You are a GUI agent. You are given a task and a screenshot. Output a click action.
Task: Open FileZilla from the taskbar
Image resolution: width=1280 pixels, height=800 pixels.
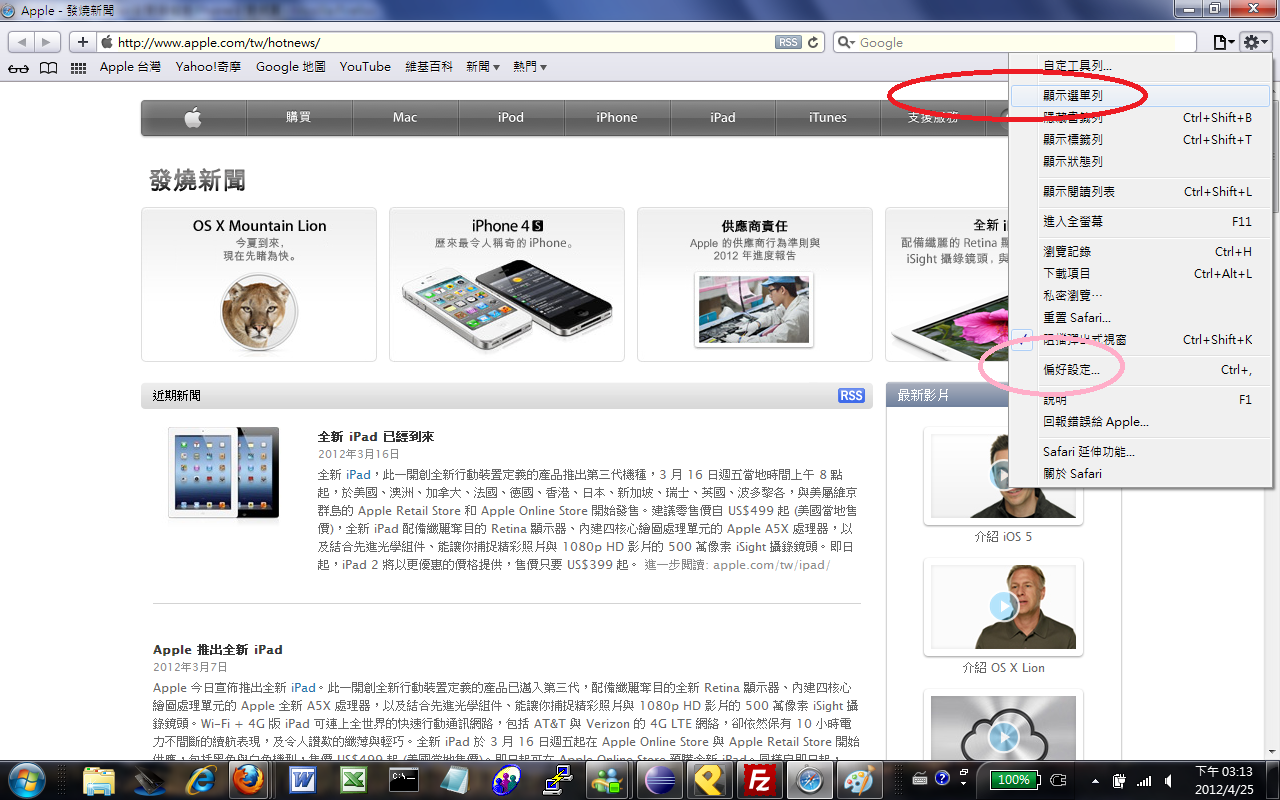(757, 780)
